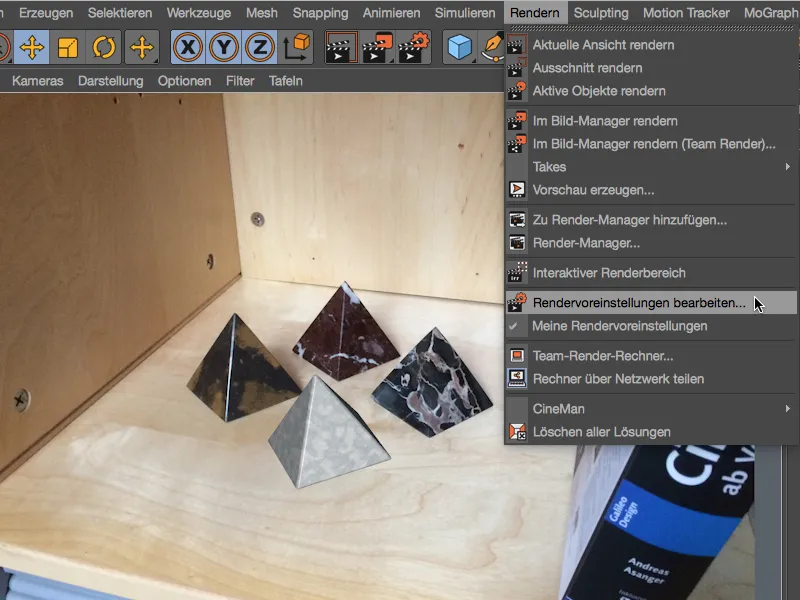Viewport: 800px width, 600px height.
Task: Open the viewport Darstellung menu
Action: 111,81
